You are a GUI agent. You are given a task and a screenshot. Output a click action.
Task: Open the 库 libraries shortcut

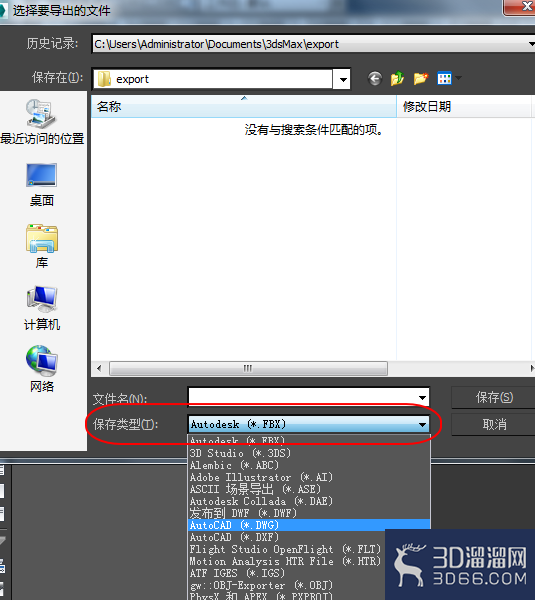click(42, 246)
